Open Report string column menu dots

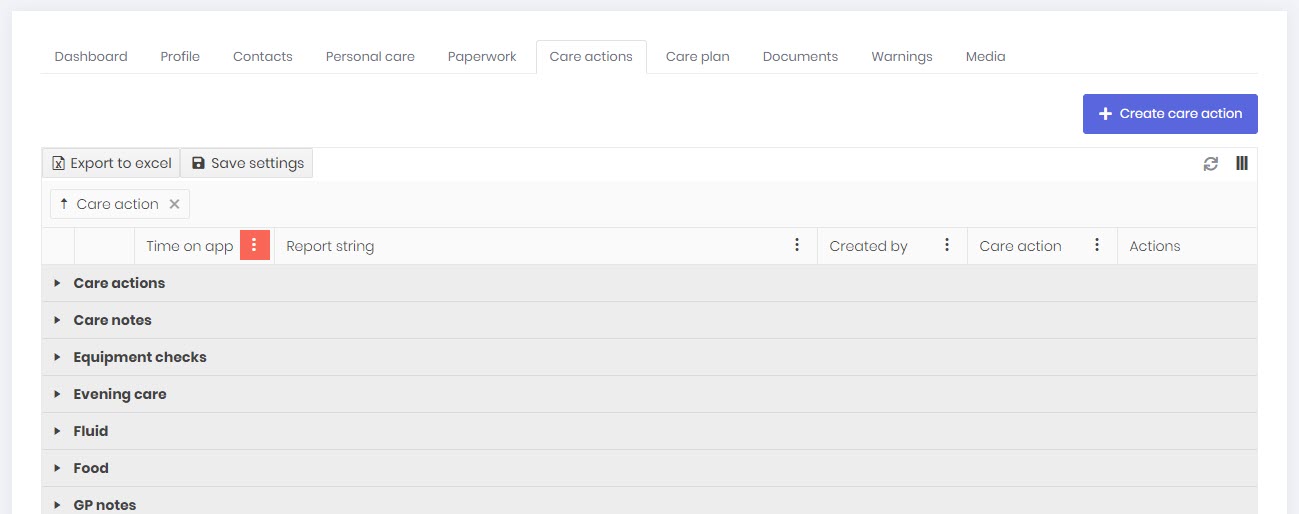click(797, 245)
